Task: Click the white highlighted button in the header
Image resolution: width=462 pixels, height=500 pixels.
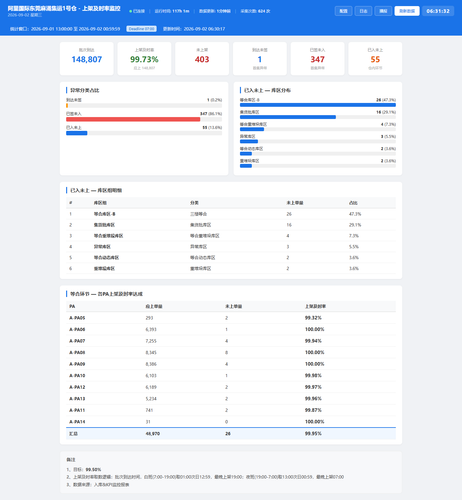Action: (x=407, y=11)
